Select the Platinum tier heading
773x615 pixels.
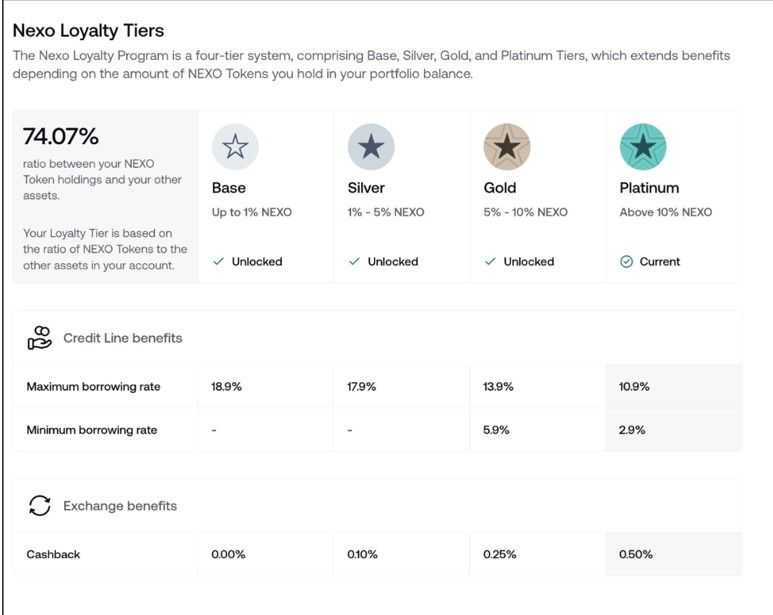point(649,188)
